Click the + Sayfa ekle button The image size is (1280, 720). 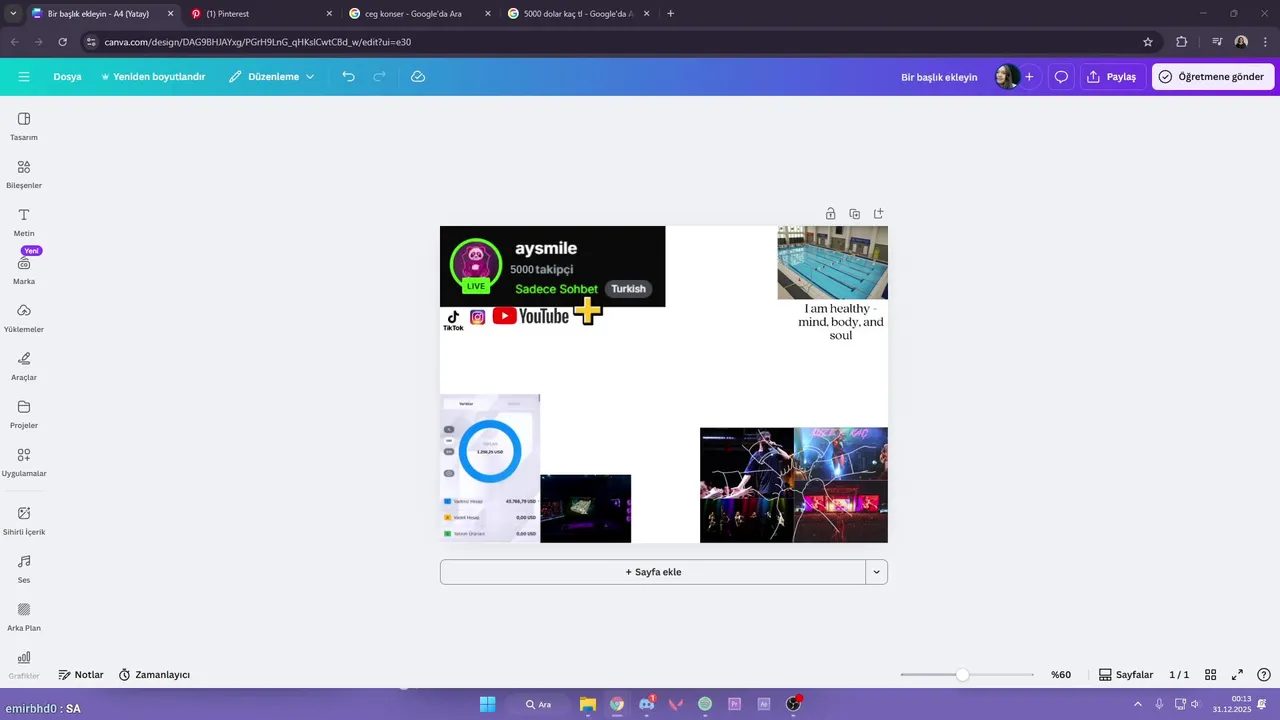[x=653, y=572]
